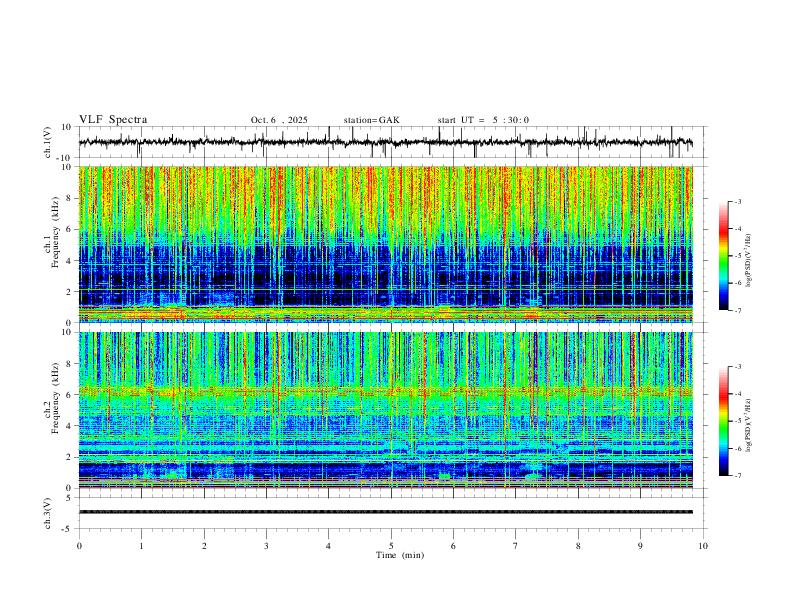Click the ch.1 spectrogram panel
Image resolution: width=792 pixels, height=612 pixels.
(x=386, y=244)
